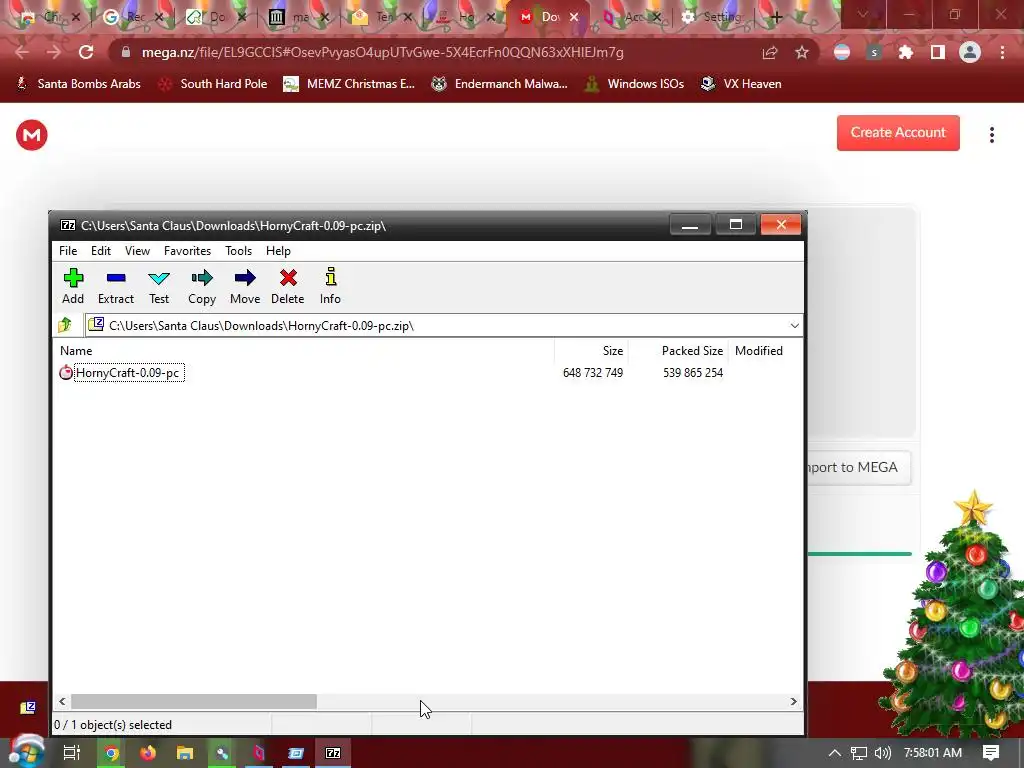The width and height of the screenshot is (1024, 768).
Task: Click the 7-Zip taskbar button
Action: pos(332,753)
